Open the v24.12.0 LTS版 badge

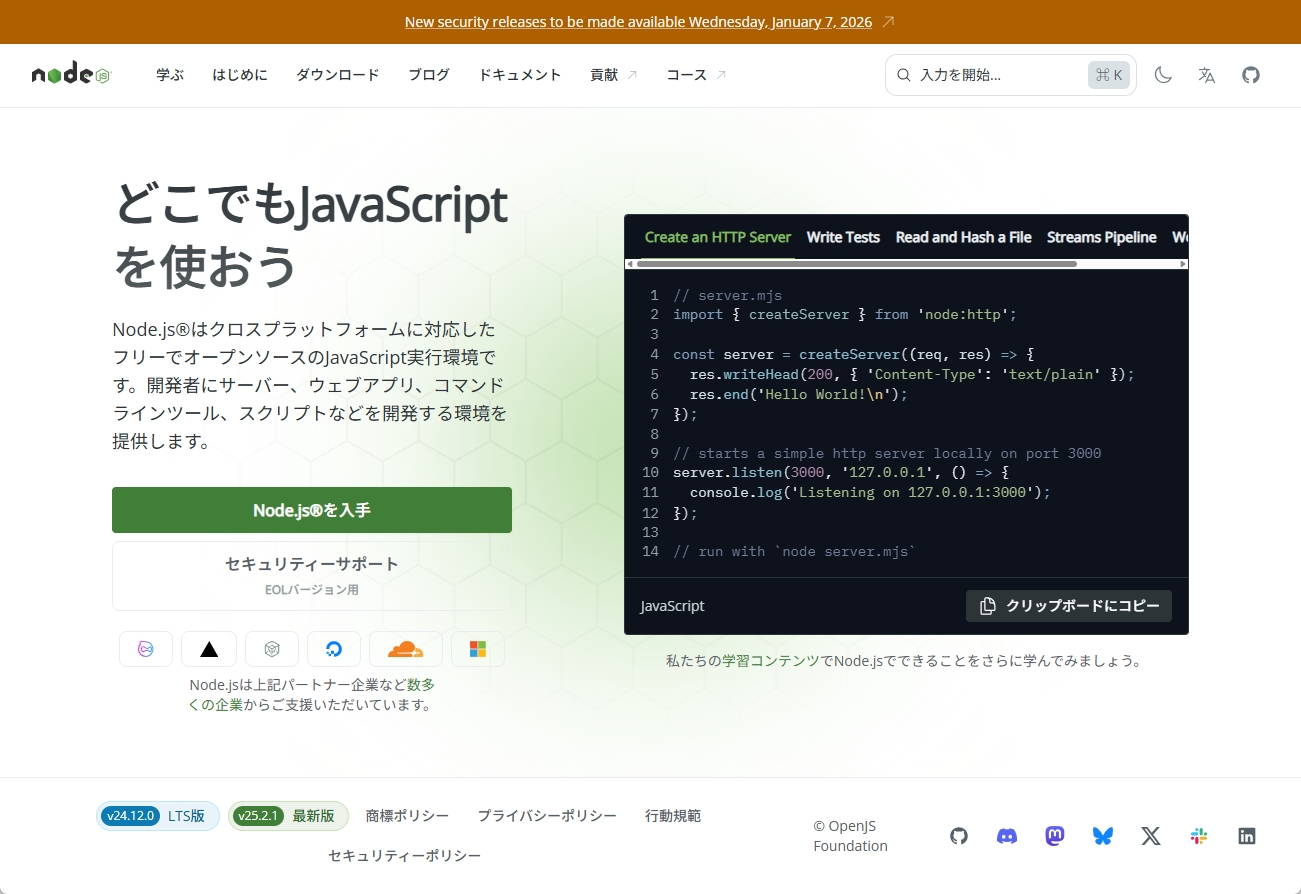tap(158, 816)
